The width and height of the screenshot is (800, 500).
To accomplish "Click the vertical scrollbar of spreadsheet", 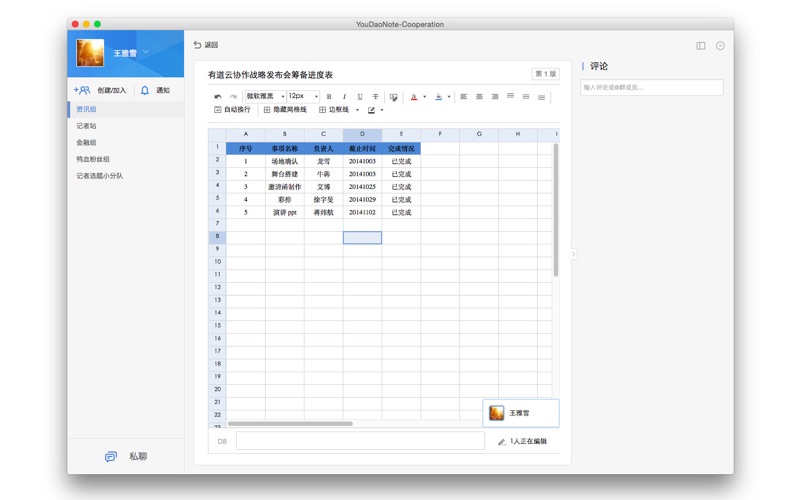I will click(x=556, y=210).
